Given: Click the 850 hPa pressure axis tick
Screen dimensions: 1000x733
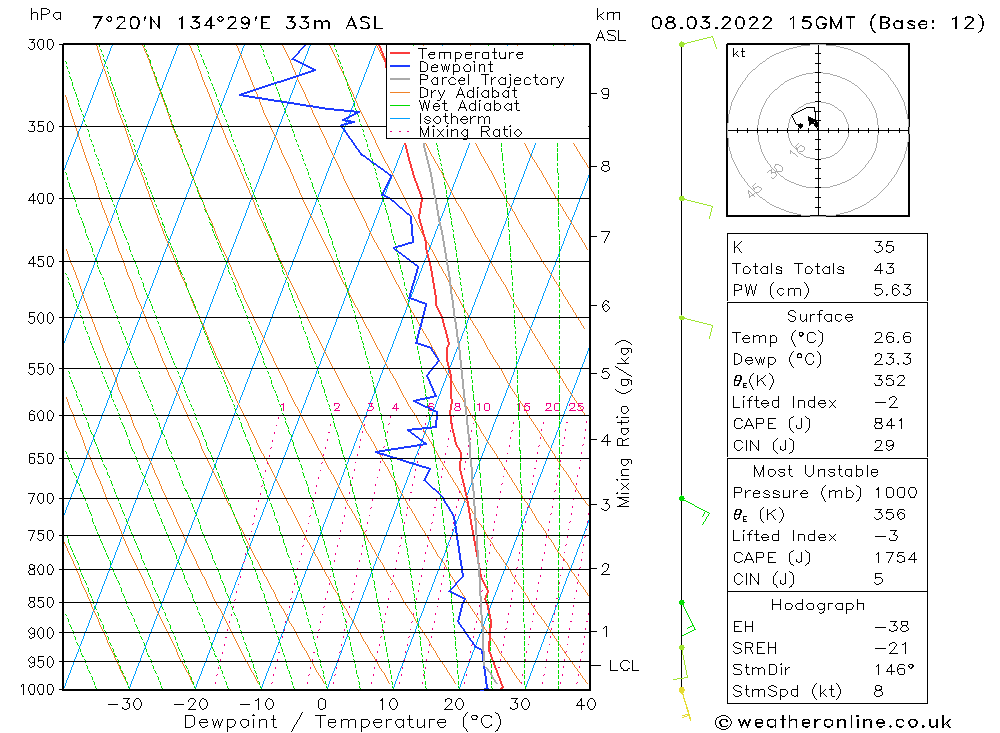Looking at the screenshot, I should tap(41, 602).
